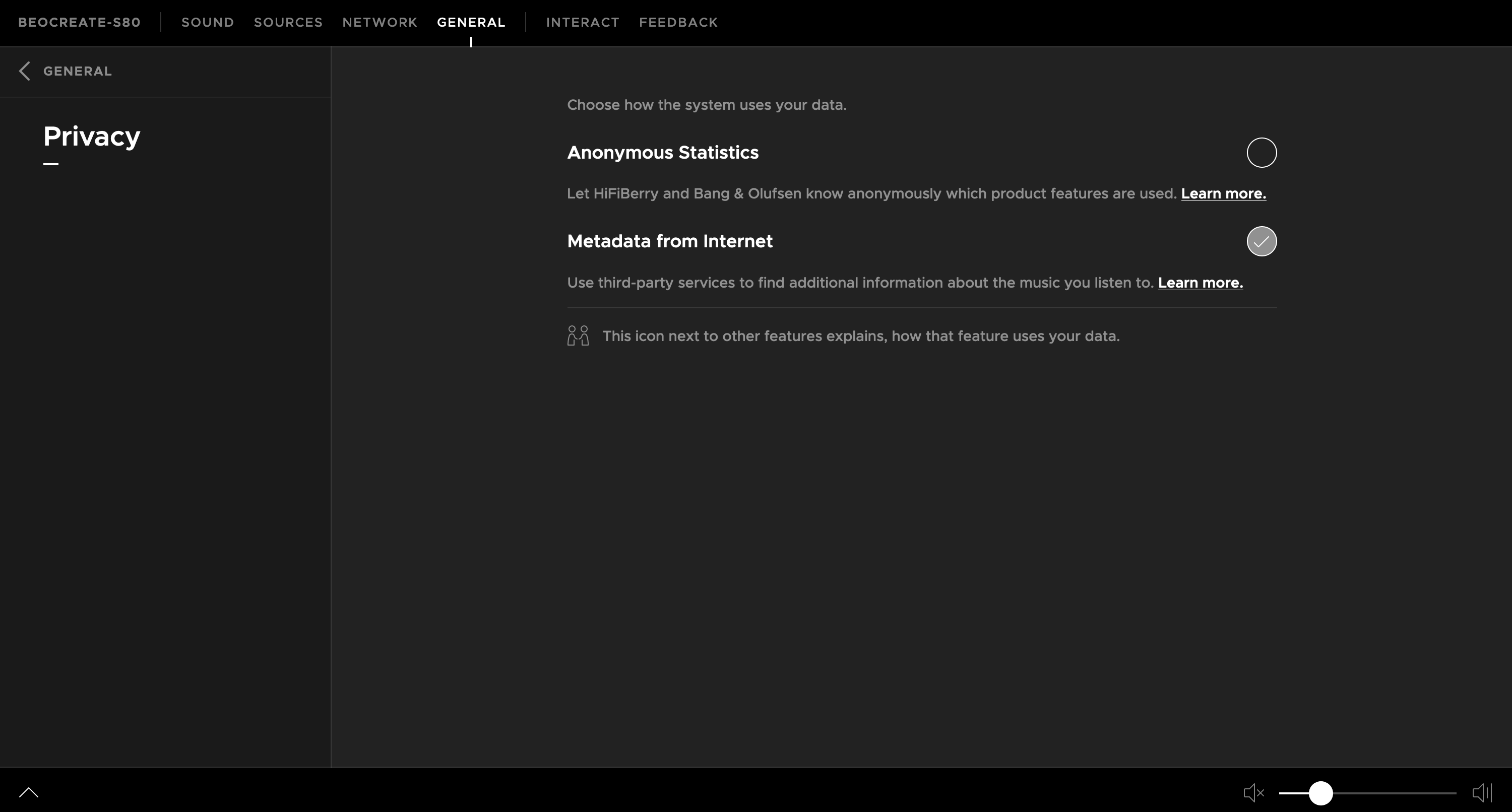Click the Anonymous Statistics heading
The image size is (1512, 812).
(x=663, y=153)
